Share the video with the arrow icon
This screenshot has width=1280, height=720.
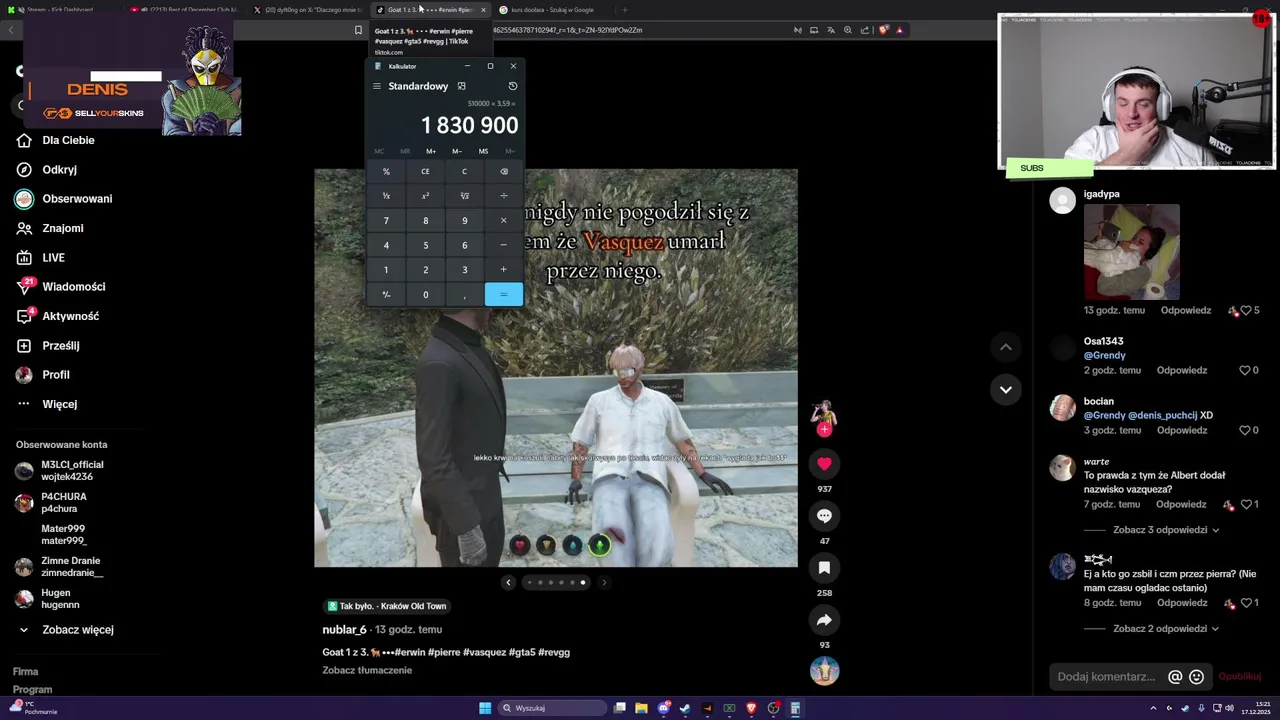(x=824, y=620)
